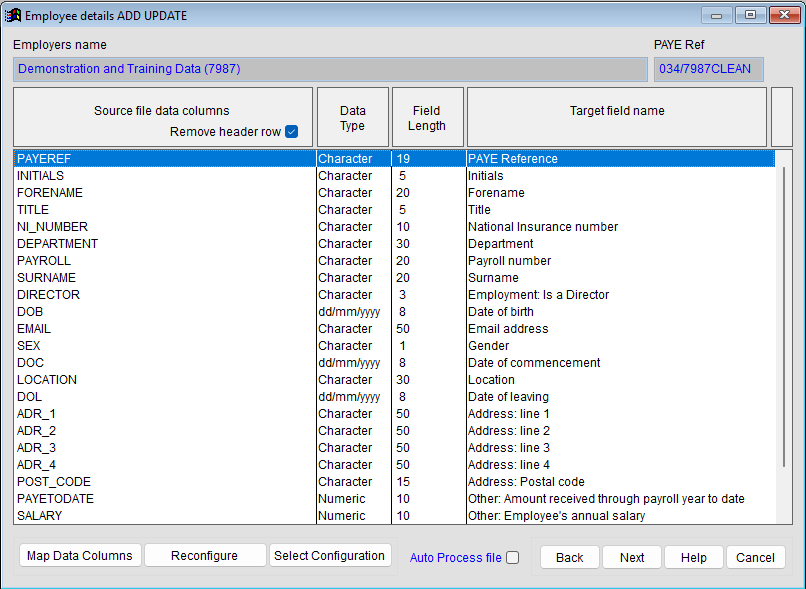Click field length 1 of SEX

(x=402, y=345)
